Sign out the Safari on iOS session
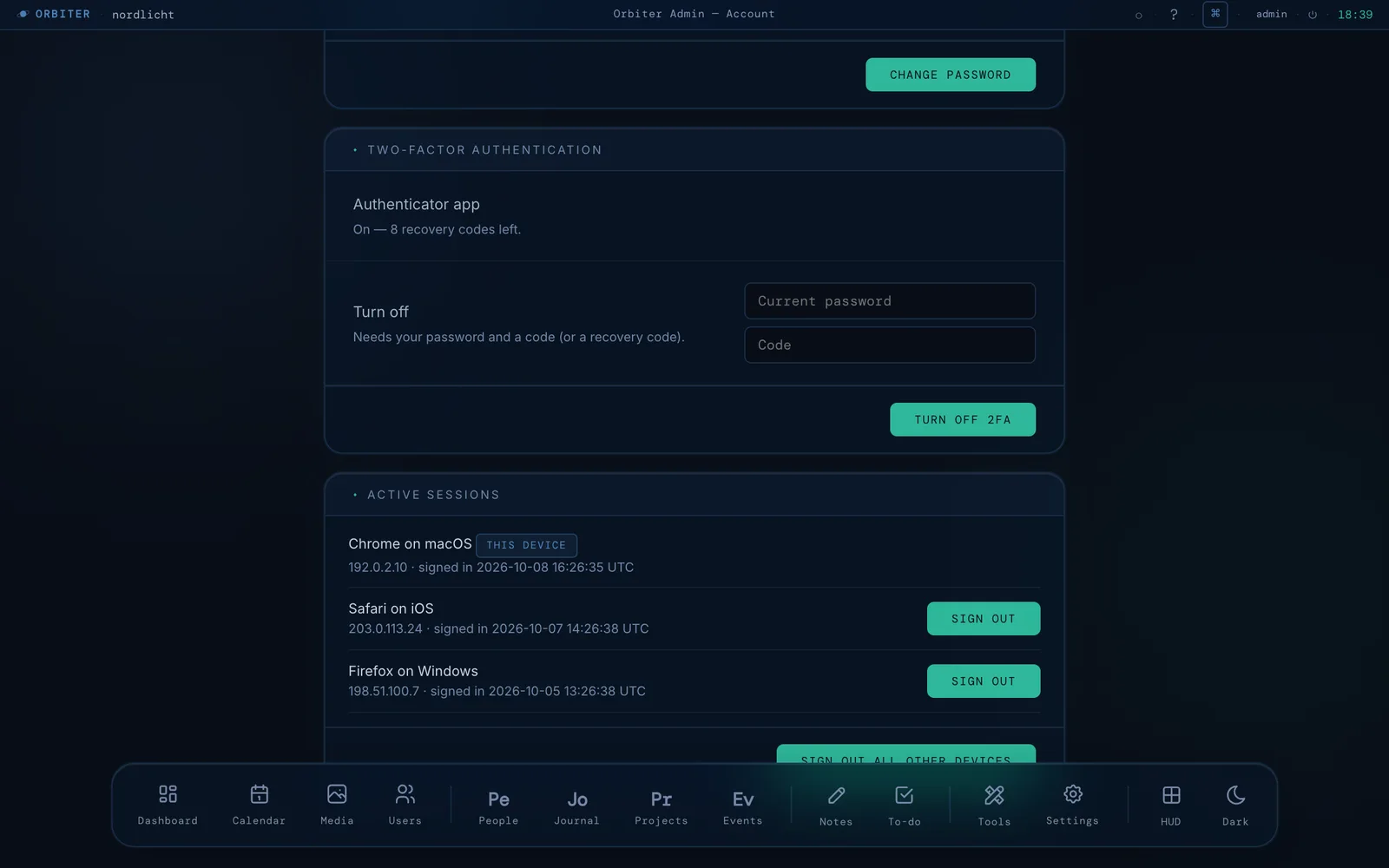 click(984, 619)
